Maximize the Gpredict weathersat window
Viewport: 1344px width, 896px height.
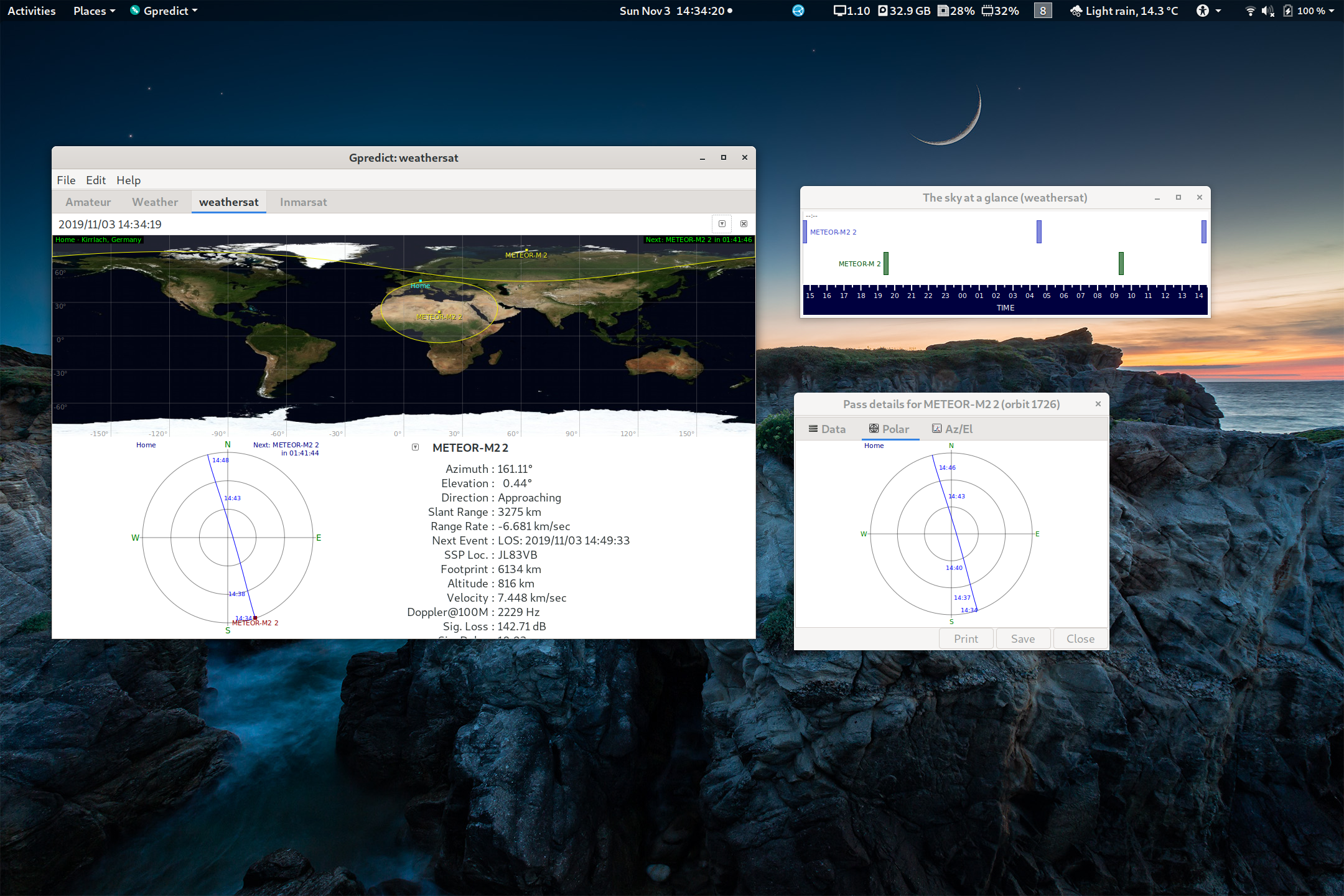click(724, 157)
